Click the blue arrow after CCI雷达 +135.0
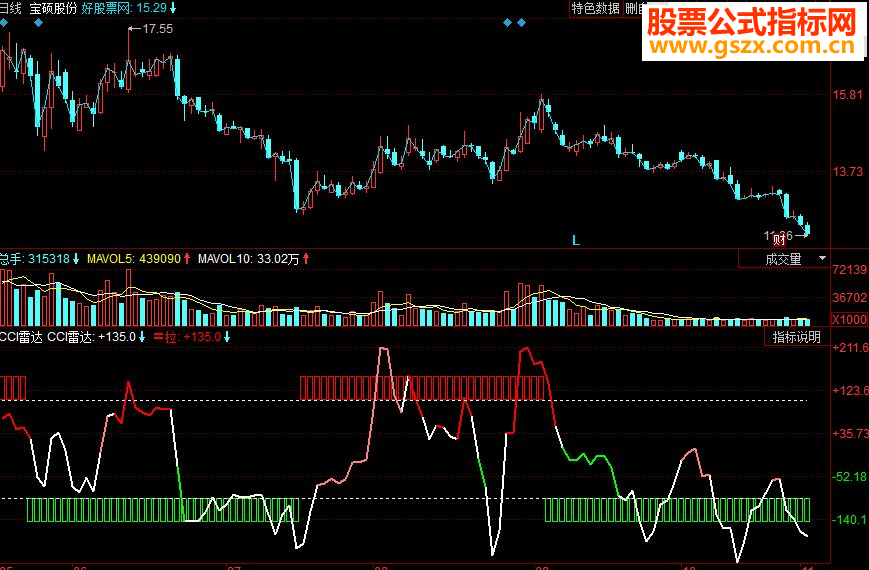This screenshot has width=869, height=570. (x=142, y=337)
